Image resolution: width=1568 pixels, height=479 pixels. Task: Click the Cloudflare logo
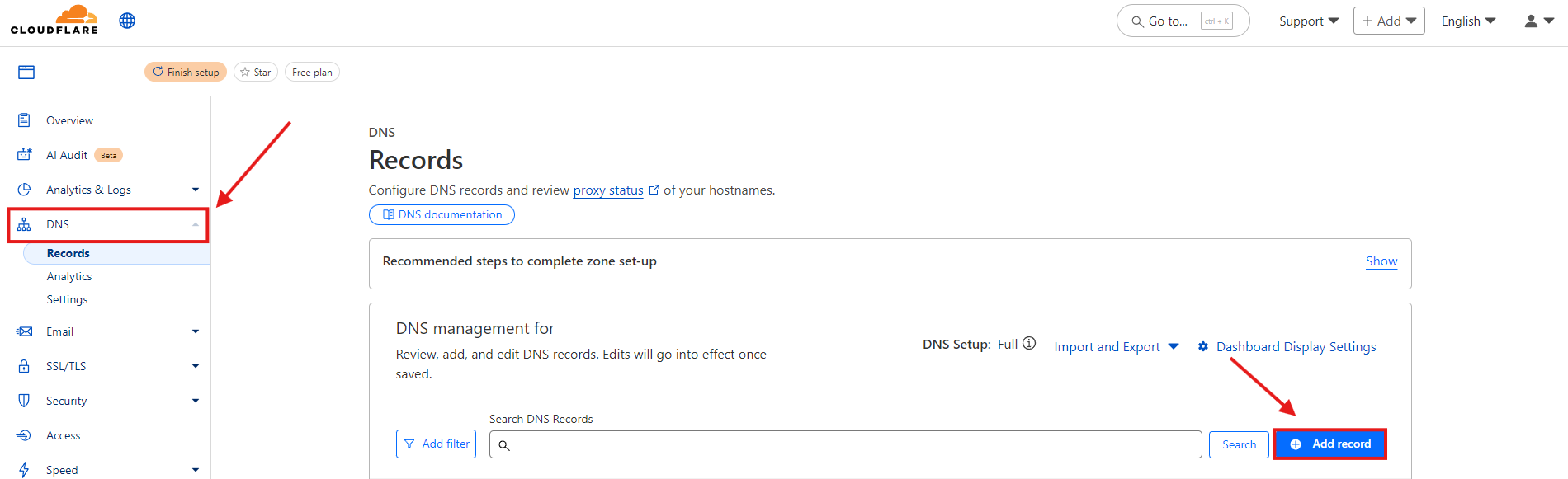[x=54, y=20]
